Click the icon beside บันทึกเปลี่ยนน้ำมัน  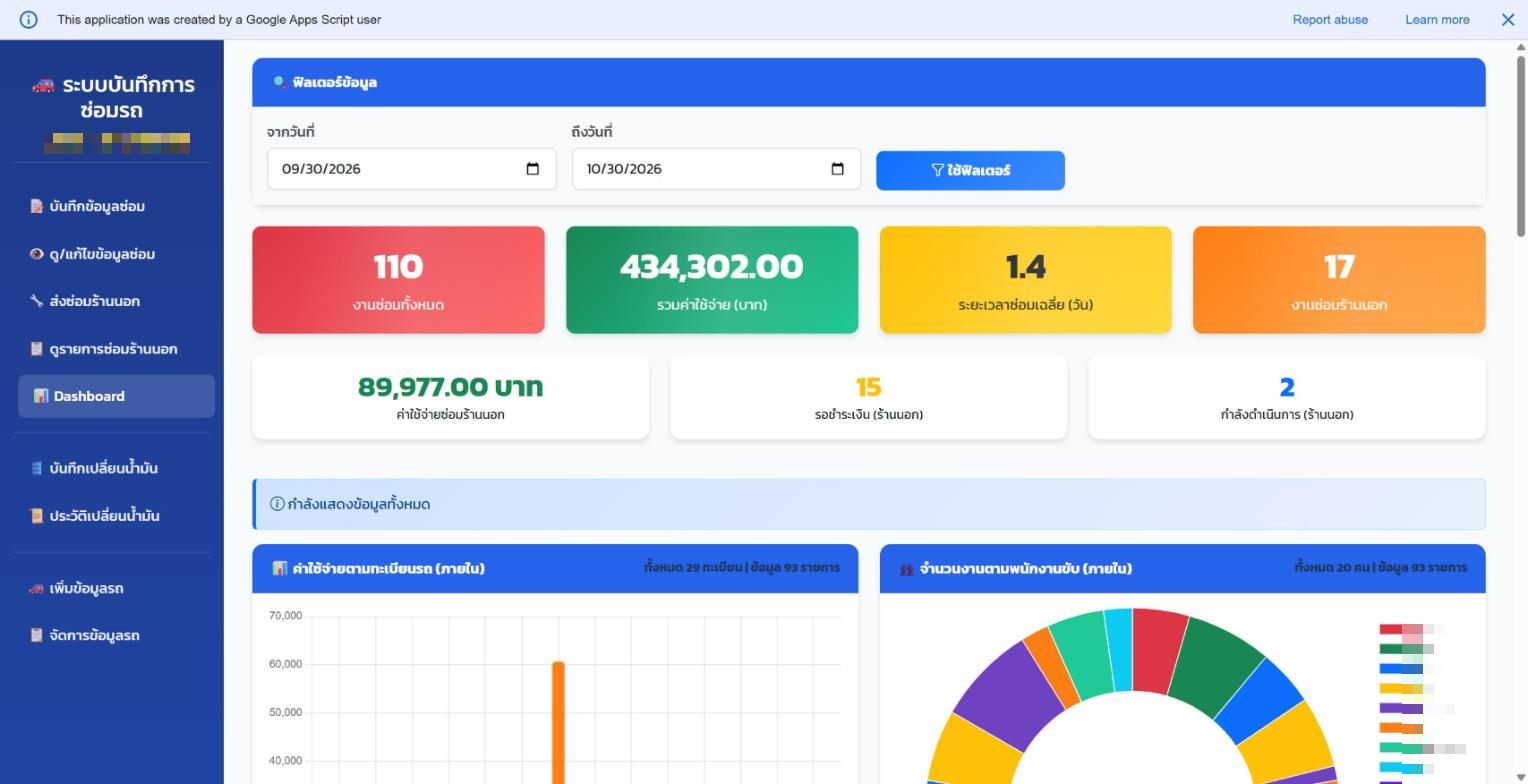(x=37, y=468)
